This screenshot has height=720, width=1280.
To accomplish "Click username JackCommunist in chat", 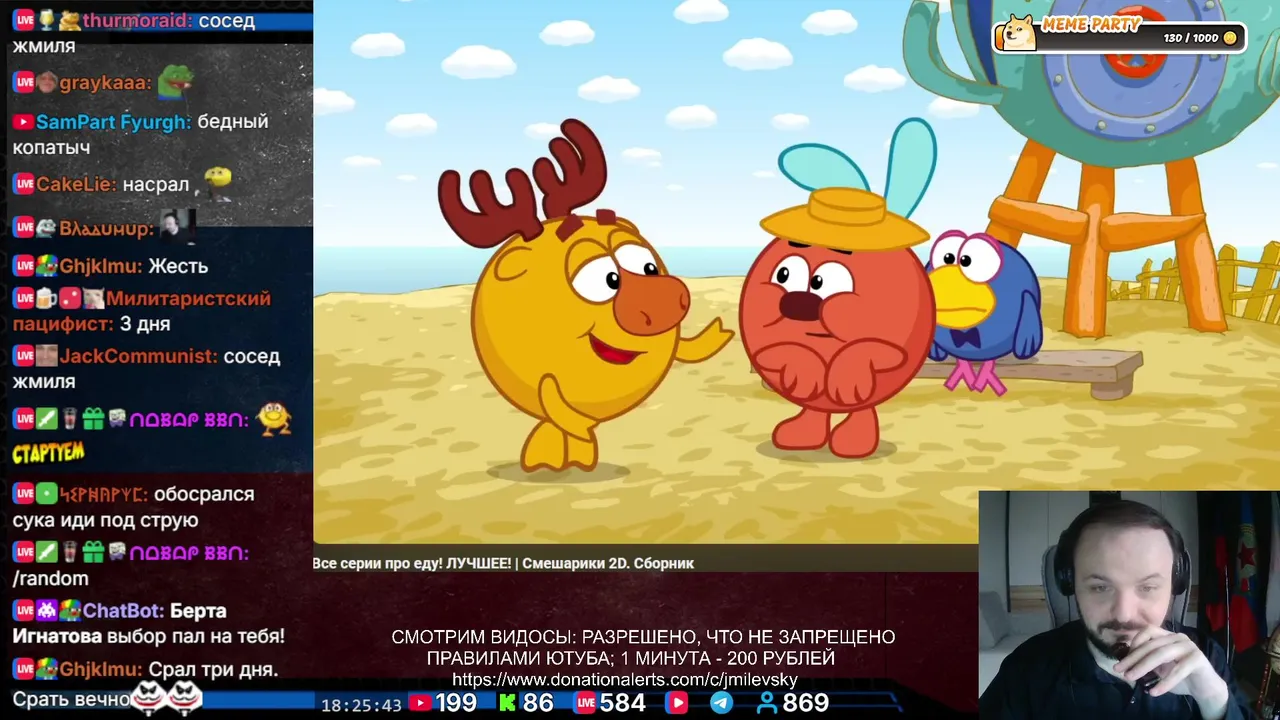I will pyautogui.click(x=138, y=356).
